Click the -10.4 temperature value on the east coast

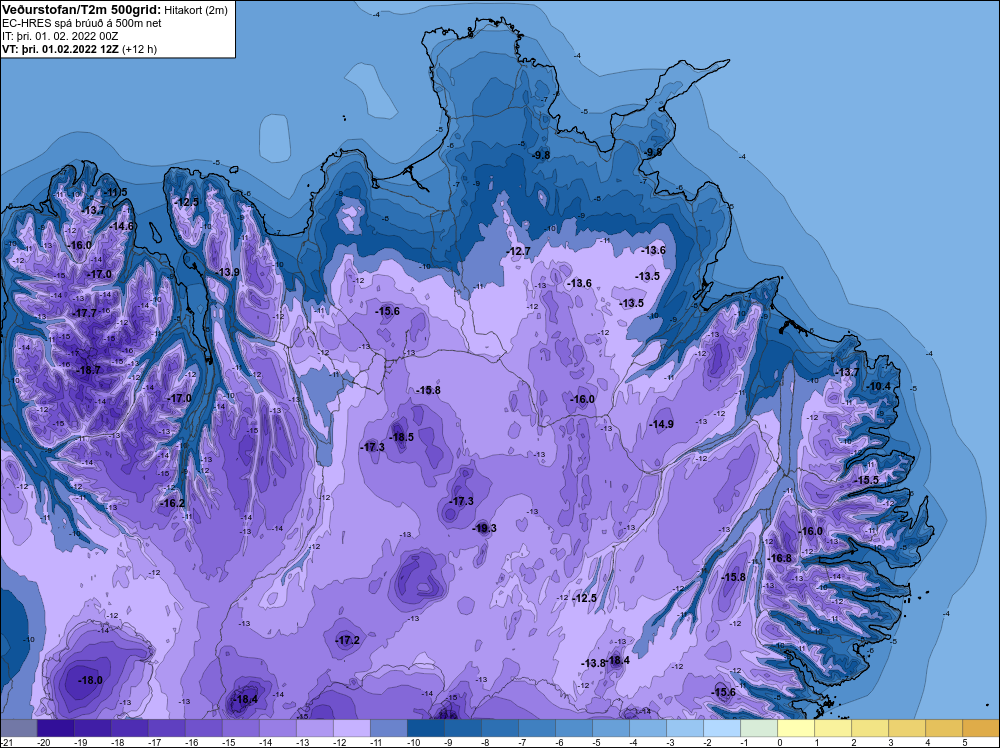[x=879, y=386]
